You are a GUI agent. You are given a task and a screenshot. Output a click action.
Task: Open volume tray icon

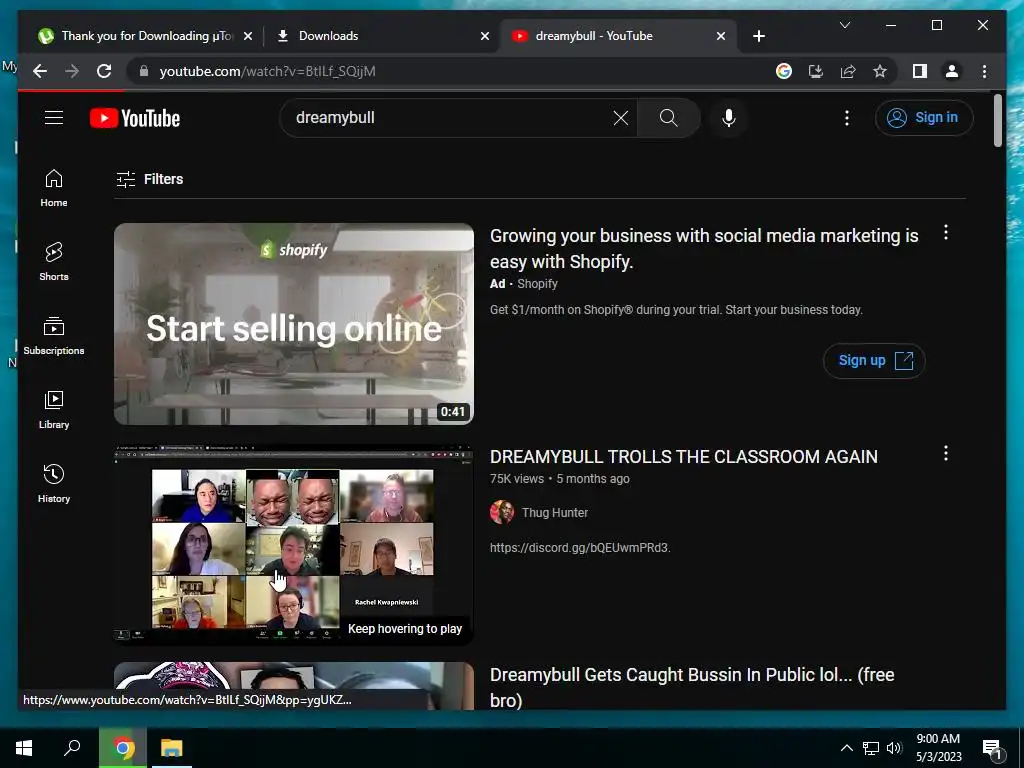894,748
